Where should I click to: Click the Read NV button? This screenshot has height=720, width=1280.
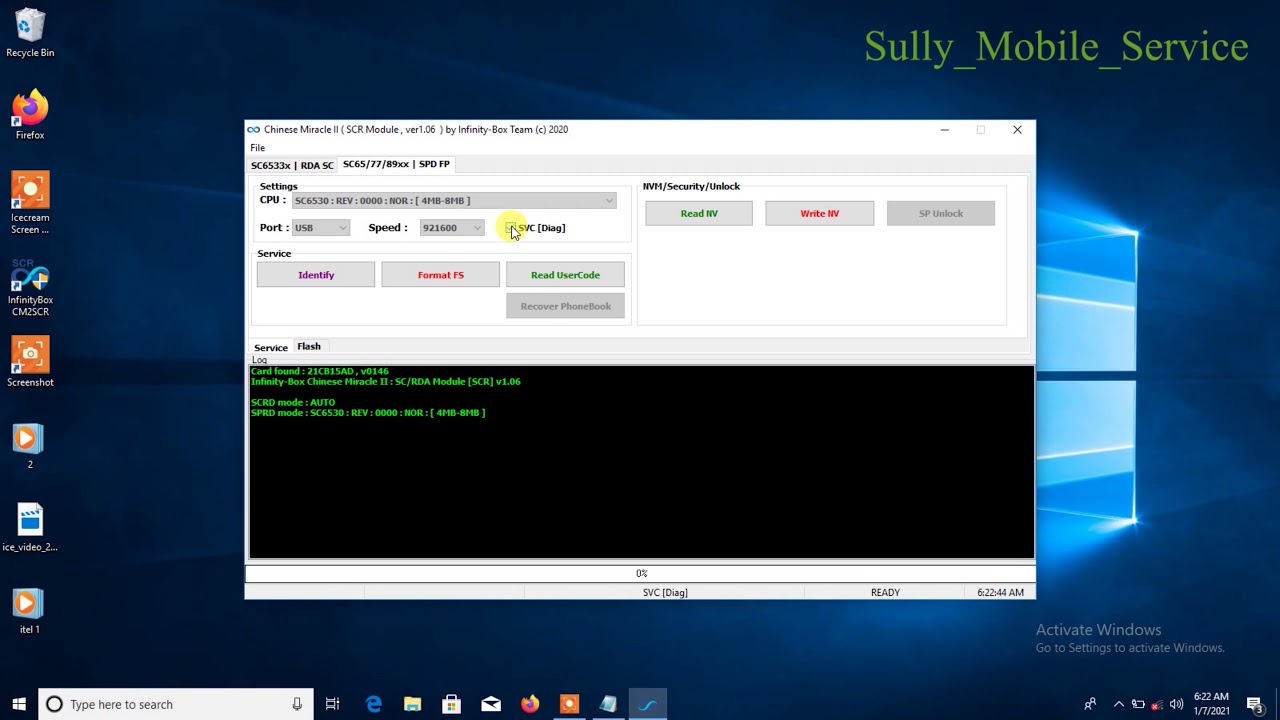[699, 213]
